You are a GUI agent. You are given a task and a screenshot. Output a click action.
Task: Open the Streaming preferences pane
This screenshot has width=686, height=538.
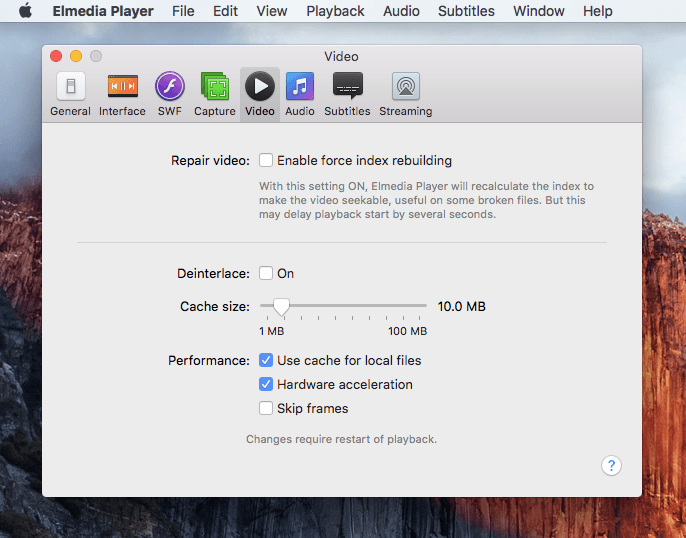[406, 94]
